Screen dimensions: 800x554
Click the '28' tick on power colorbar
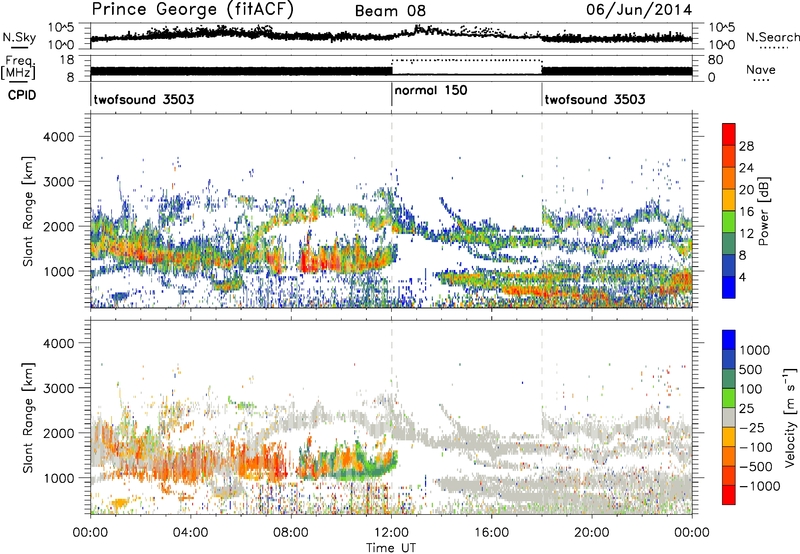tap(746, 146)
